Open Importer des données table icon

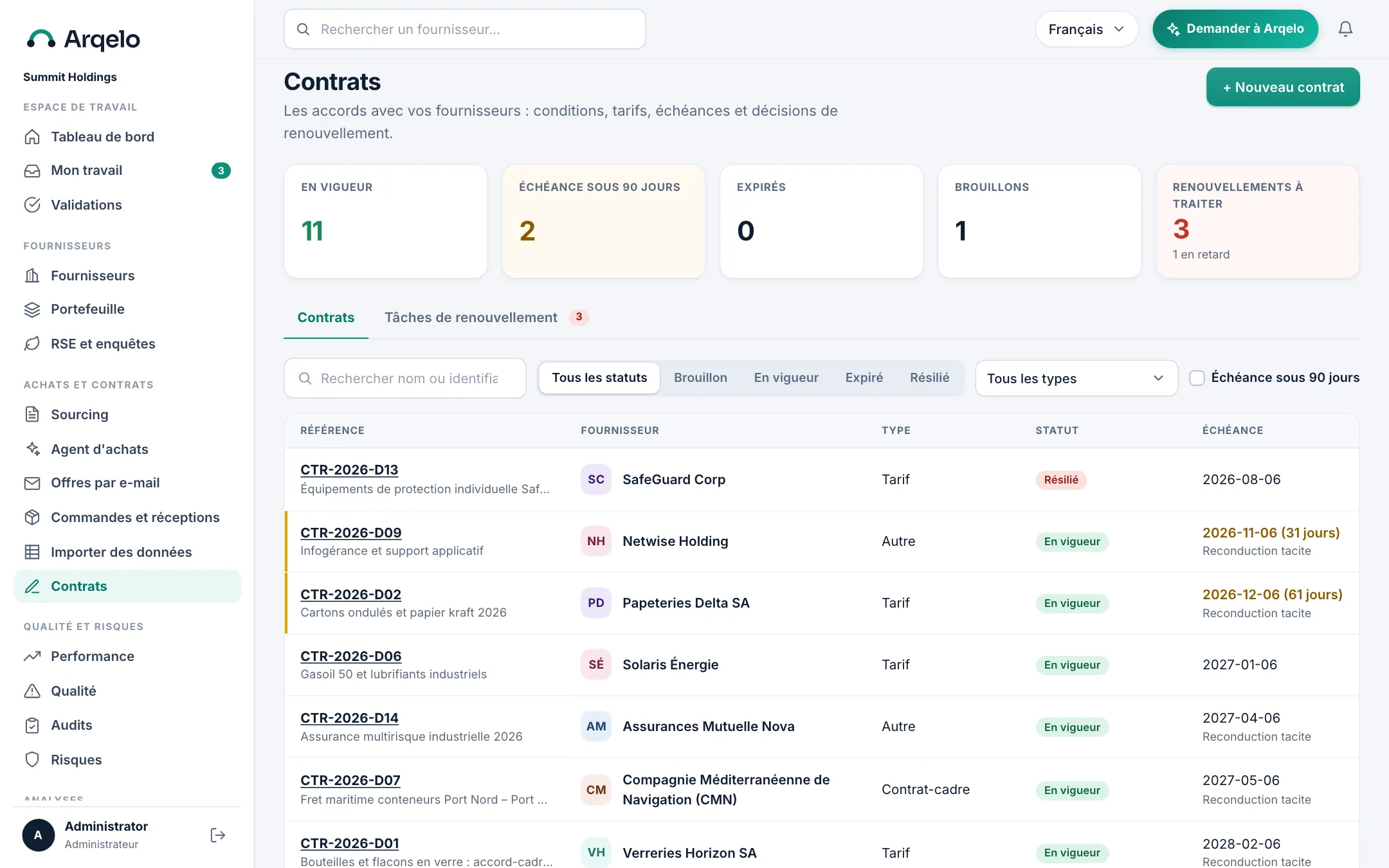pyautogui.click(x=32, y=552)
